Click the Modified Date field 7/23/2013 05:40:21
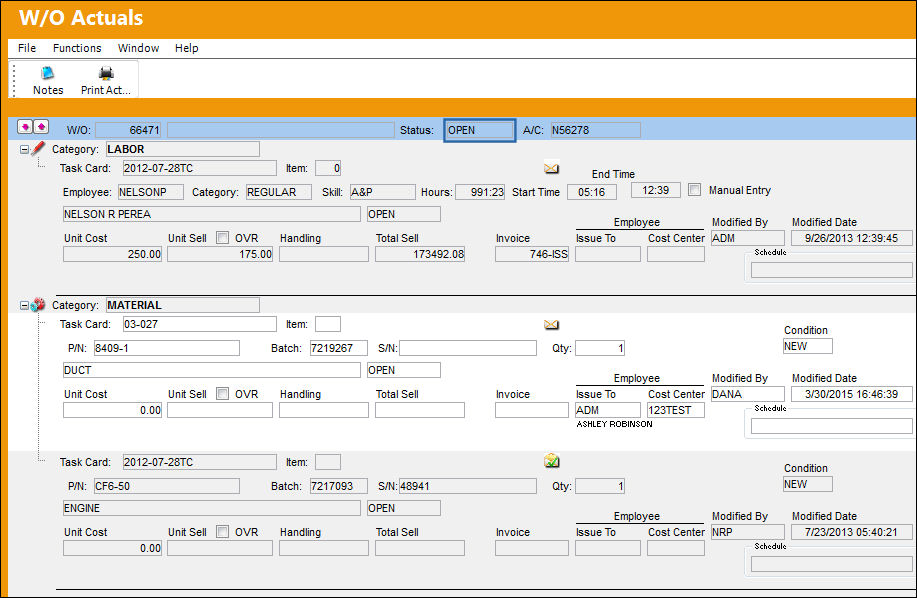The image size is (917, 598). point(852,532)
